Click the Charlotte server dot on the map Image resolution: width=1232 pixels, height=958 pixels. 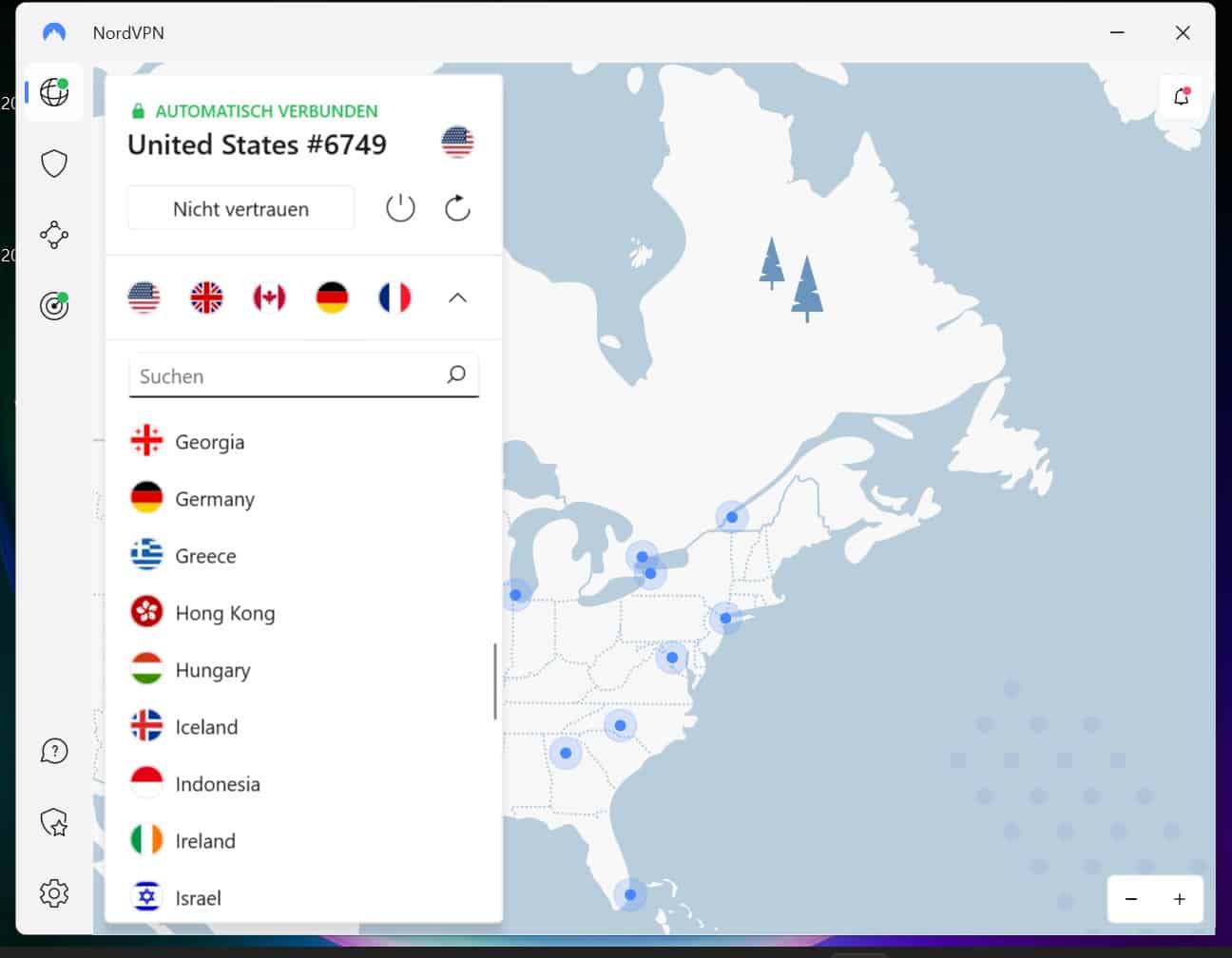pyautogui.click(x=620, y=725)
